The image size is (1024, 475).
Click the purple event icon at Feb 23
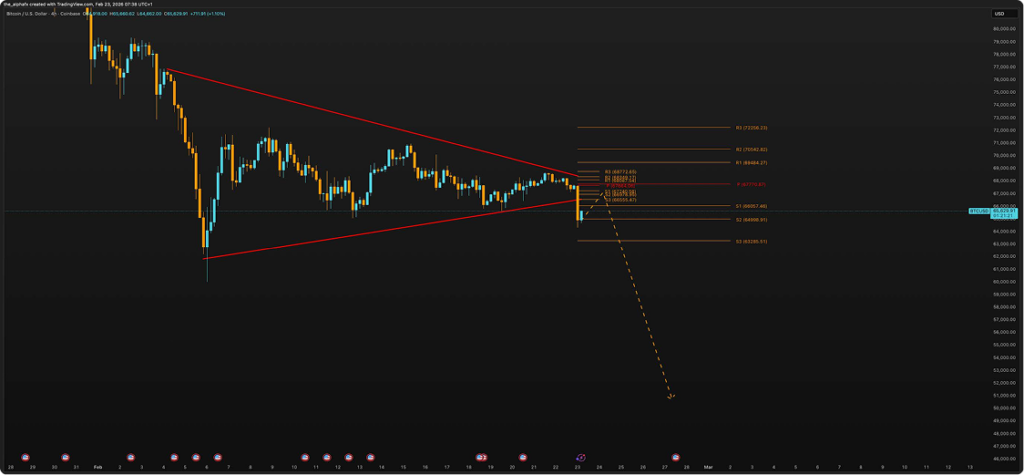click(580, 455)
